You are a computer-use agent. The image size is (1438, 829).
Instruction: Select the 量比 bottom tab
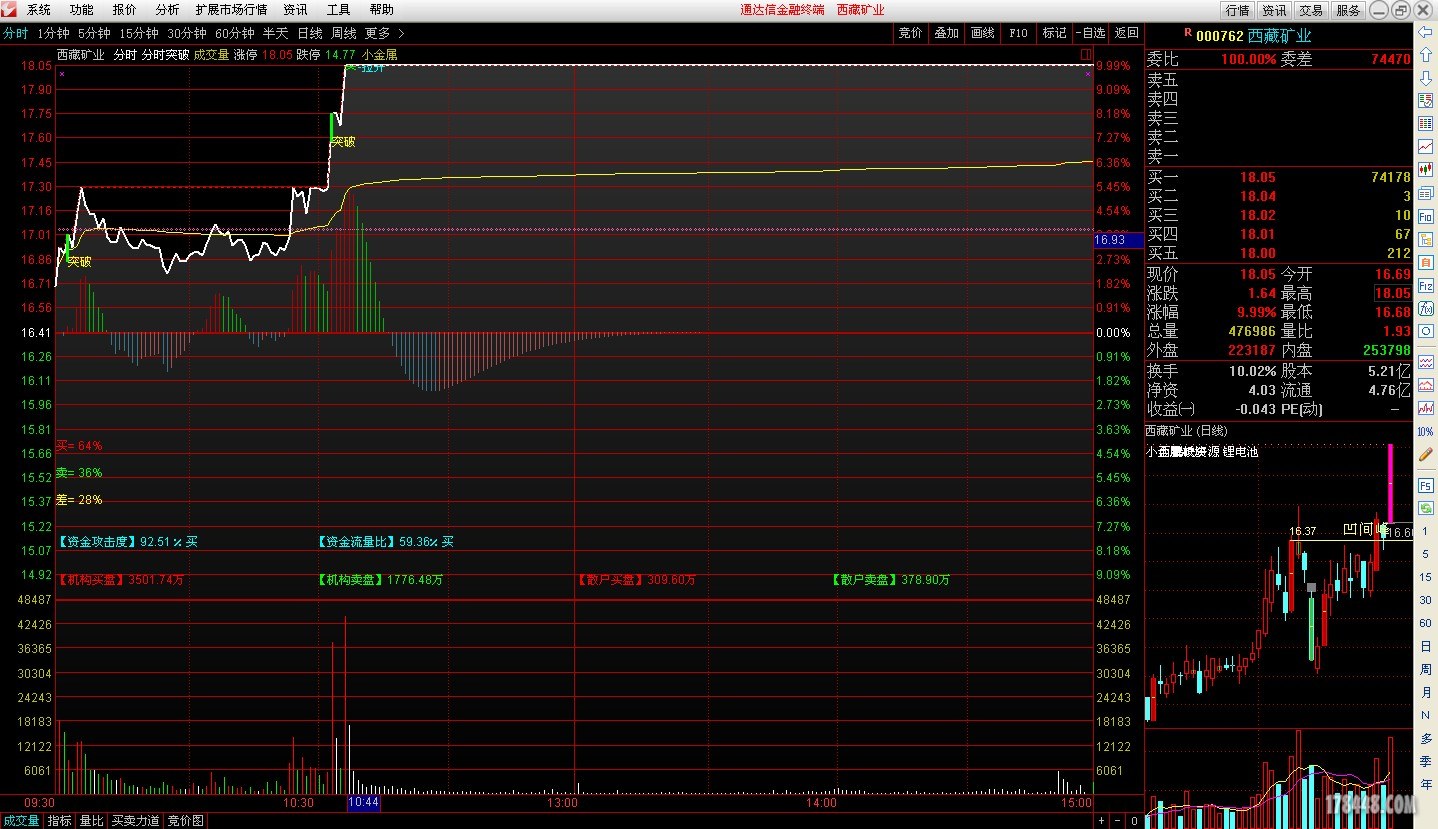(x=91, y=821)
